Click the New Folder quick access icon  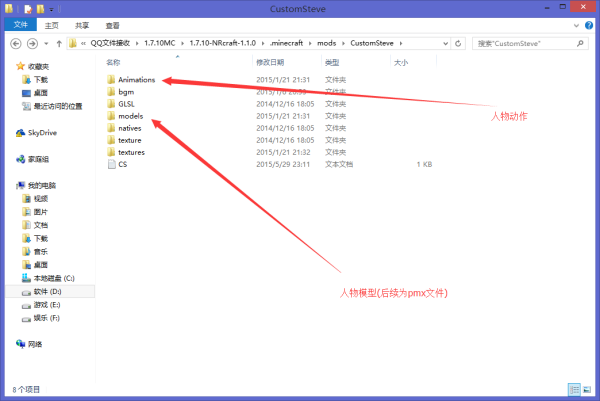tap(40, 9)
